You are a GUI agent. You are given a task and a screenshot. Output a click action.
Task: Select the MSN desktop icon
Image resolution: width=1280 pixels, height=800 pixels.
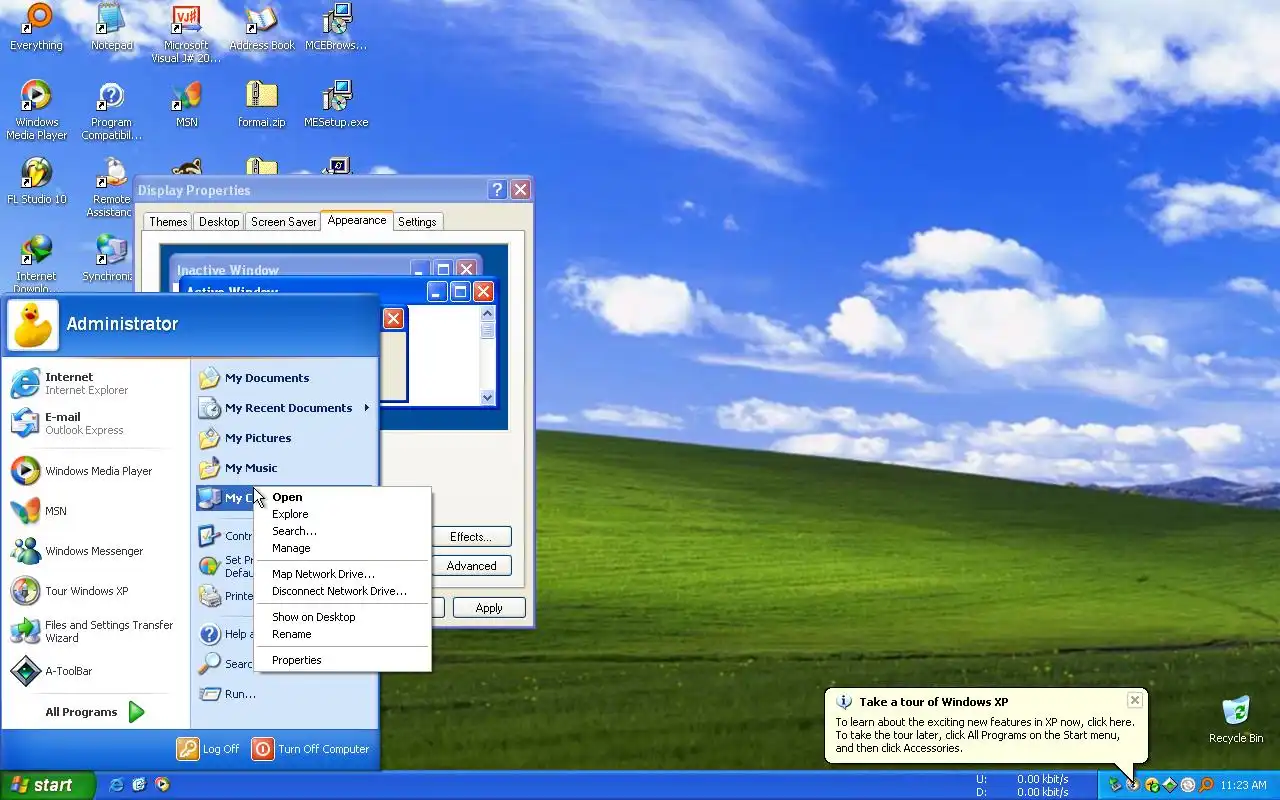pyautogui.click(x=186, y=104)
